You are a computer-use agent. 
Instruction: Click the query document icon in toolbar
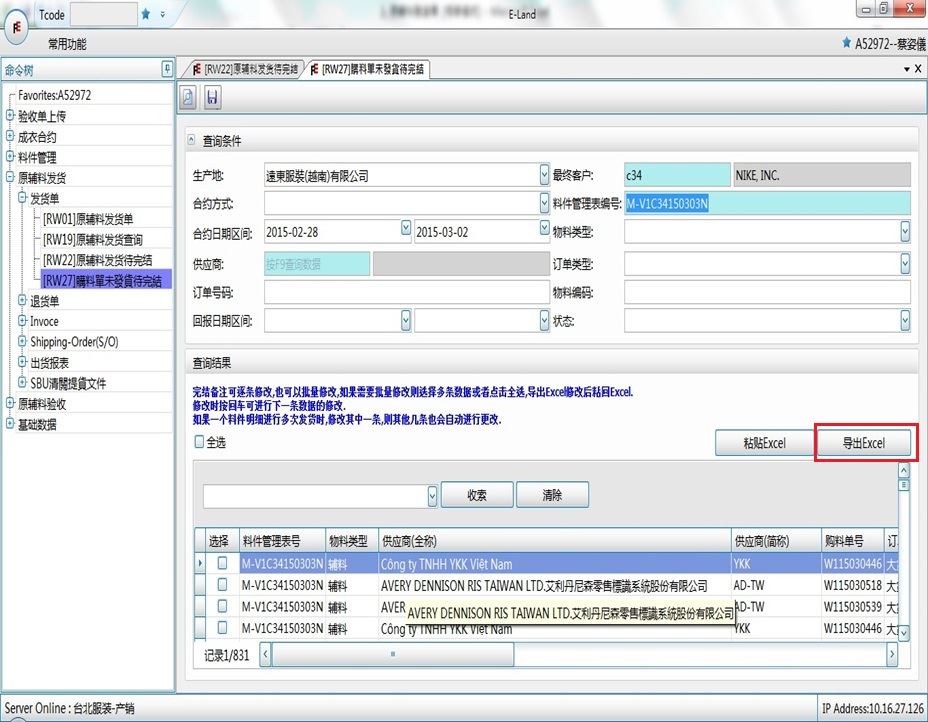188,97
